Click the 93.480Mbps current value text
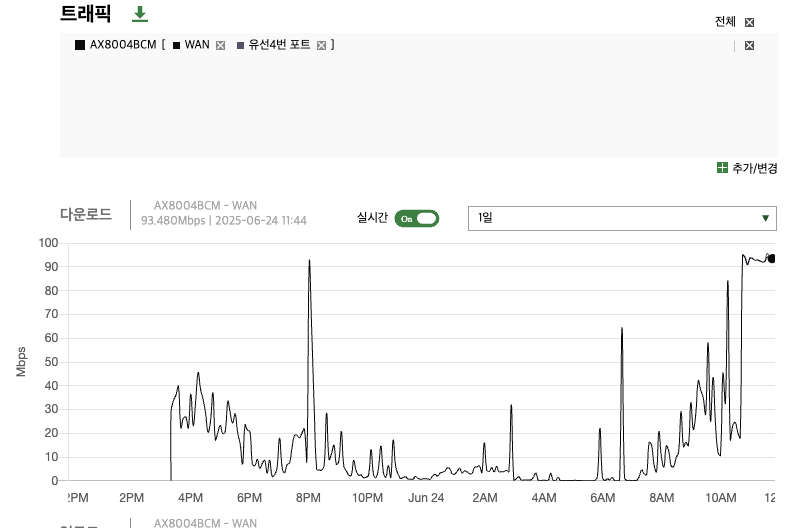The width and height of the screenshot is (789, 528). tap(173, 220)
